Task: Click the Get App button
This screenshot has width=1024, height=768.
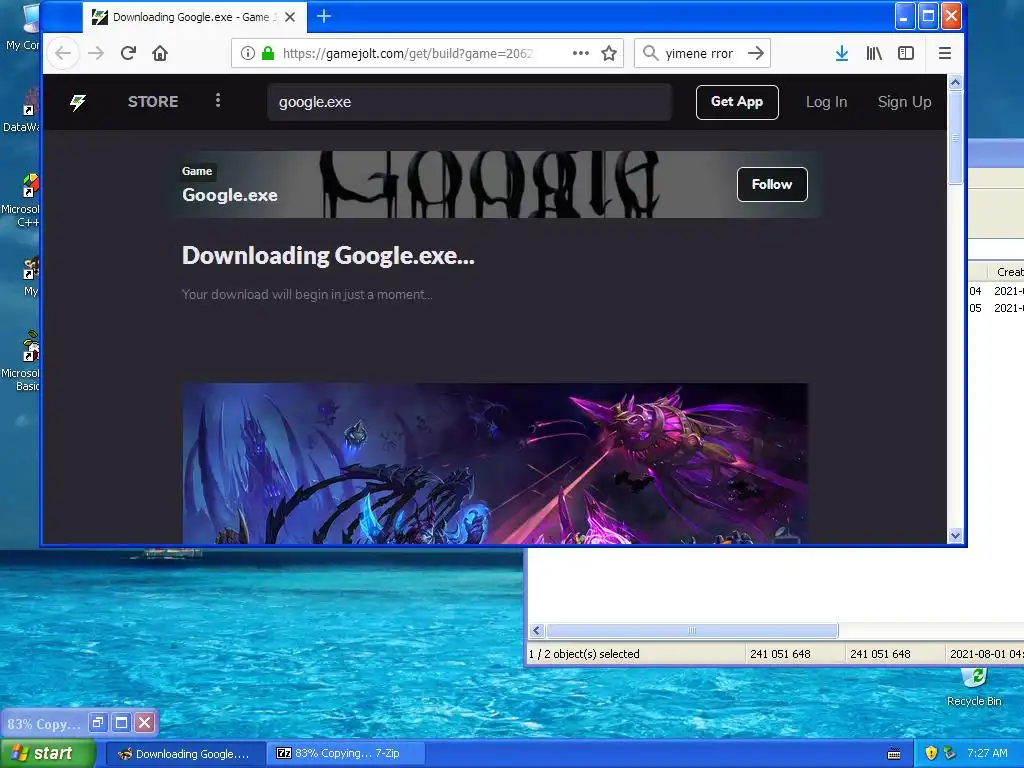Action: [x=737, y=102]
